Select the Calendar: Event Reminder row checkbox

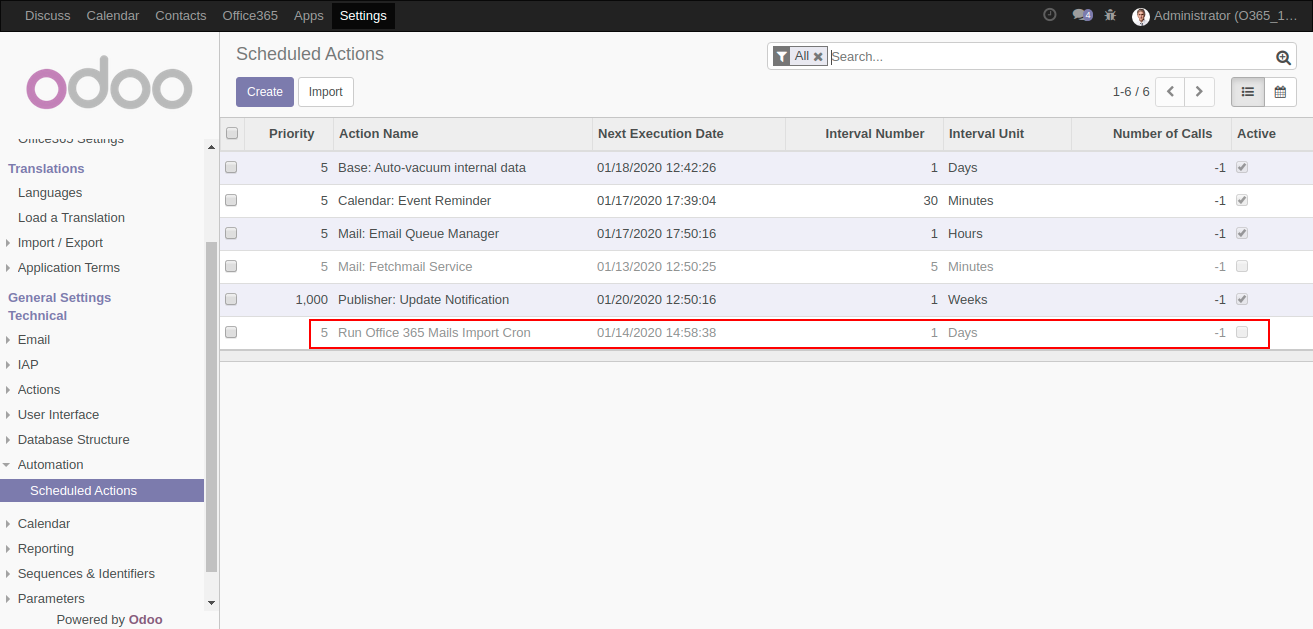231,200
